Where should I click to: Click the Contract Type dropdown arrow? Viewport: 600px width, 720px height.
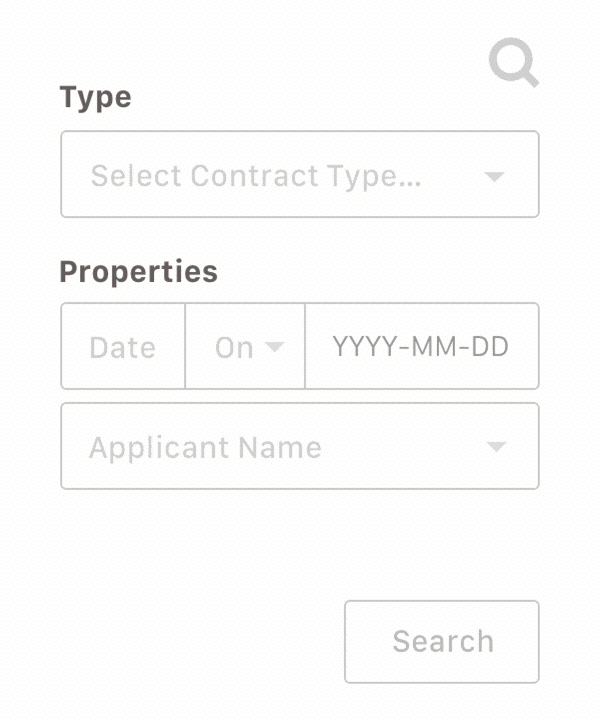[494, 176]
